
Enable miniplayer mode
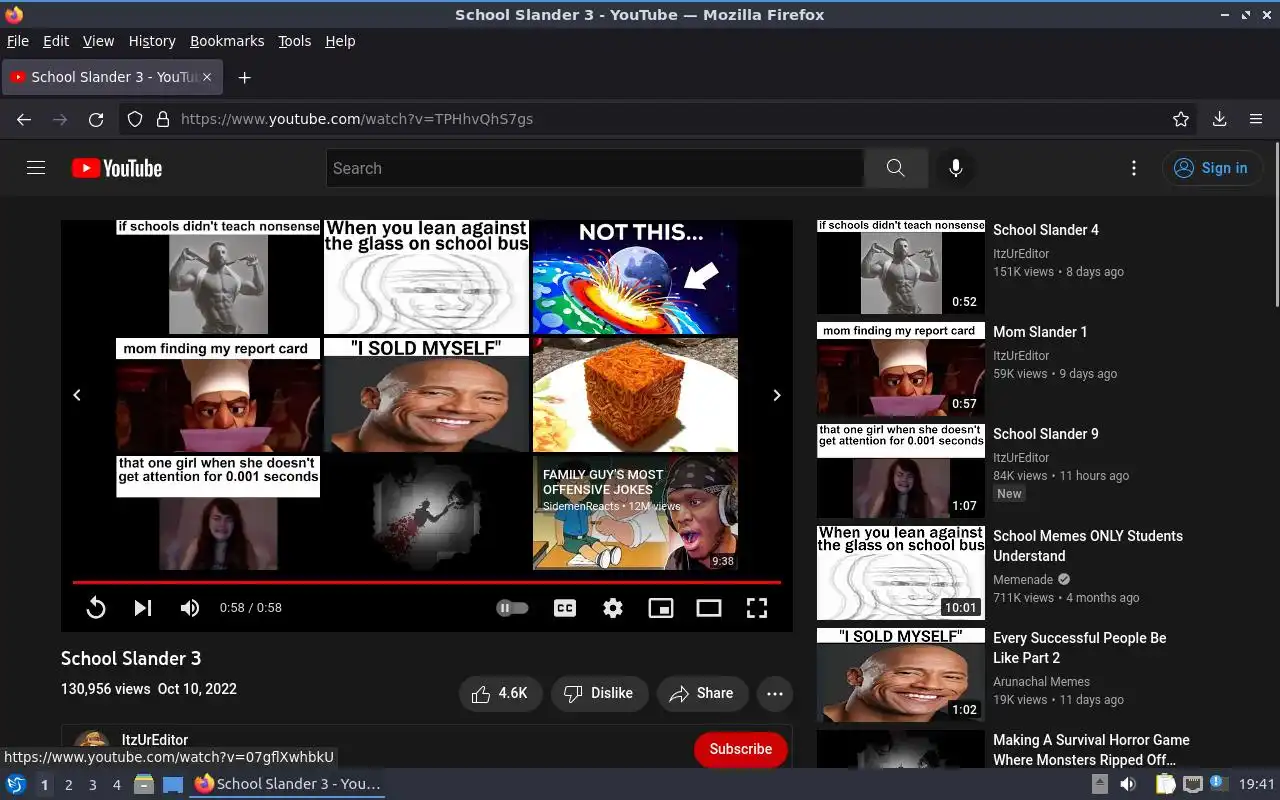tap(661, 607)
